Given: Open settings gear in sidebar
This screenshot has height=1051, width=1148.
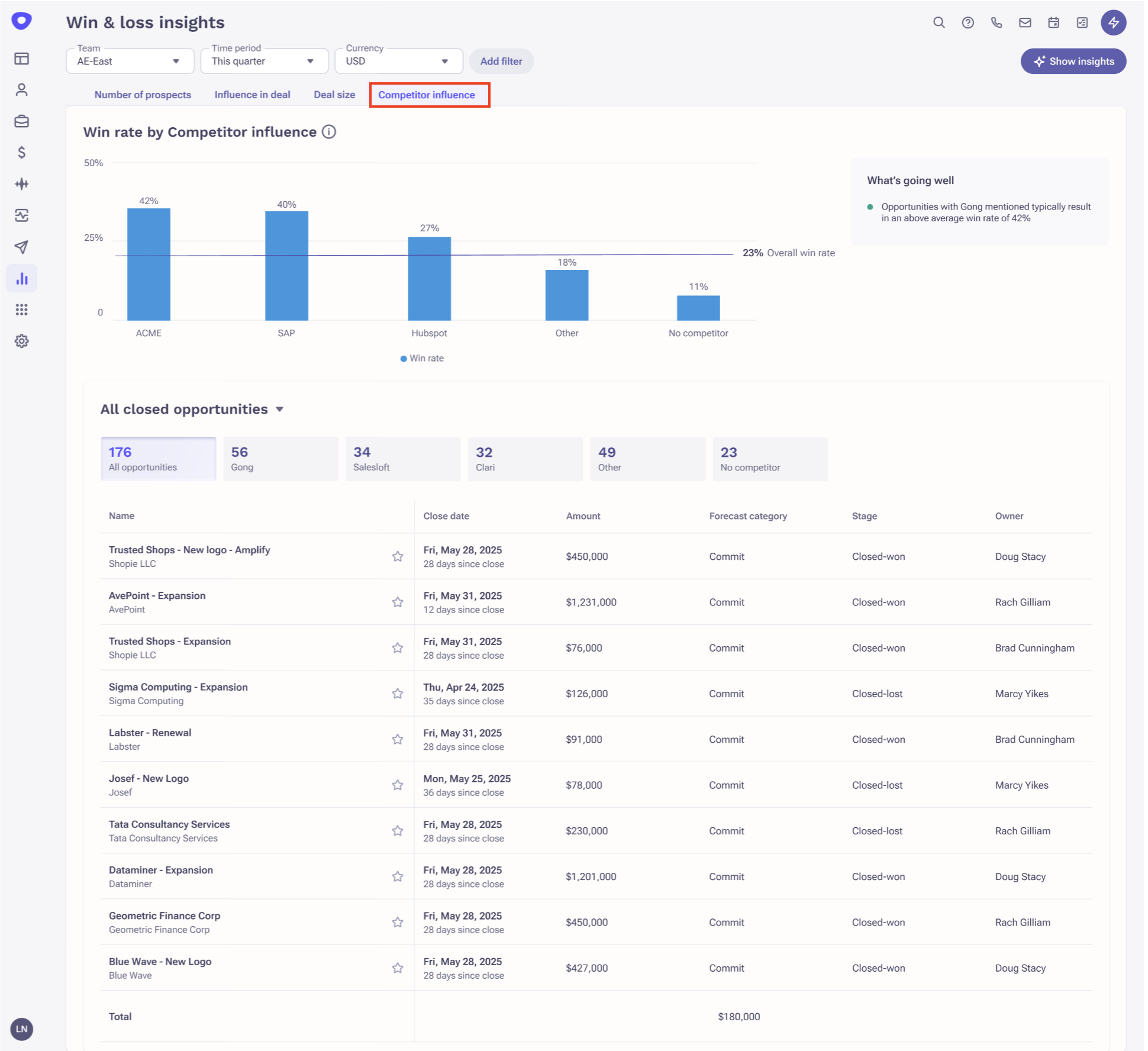Looking at the screenshot, I should click(22, 341).
